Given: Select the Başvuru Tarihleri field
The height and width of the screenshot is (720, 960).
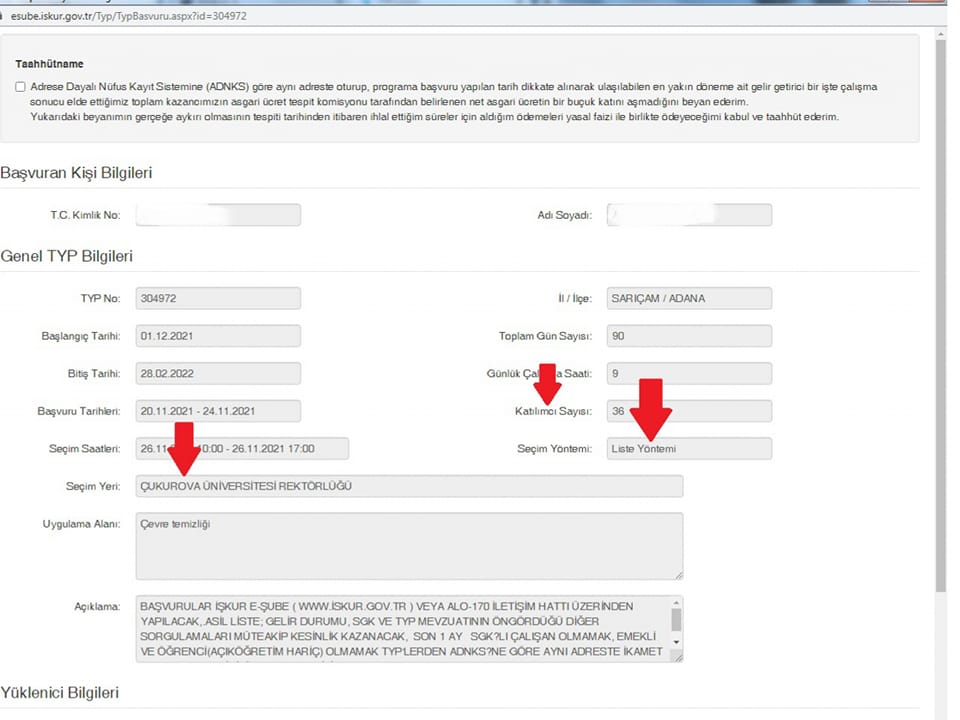Looking at the screenshot, I should (218, 411).
